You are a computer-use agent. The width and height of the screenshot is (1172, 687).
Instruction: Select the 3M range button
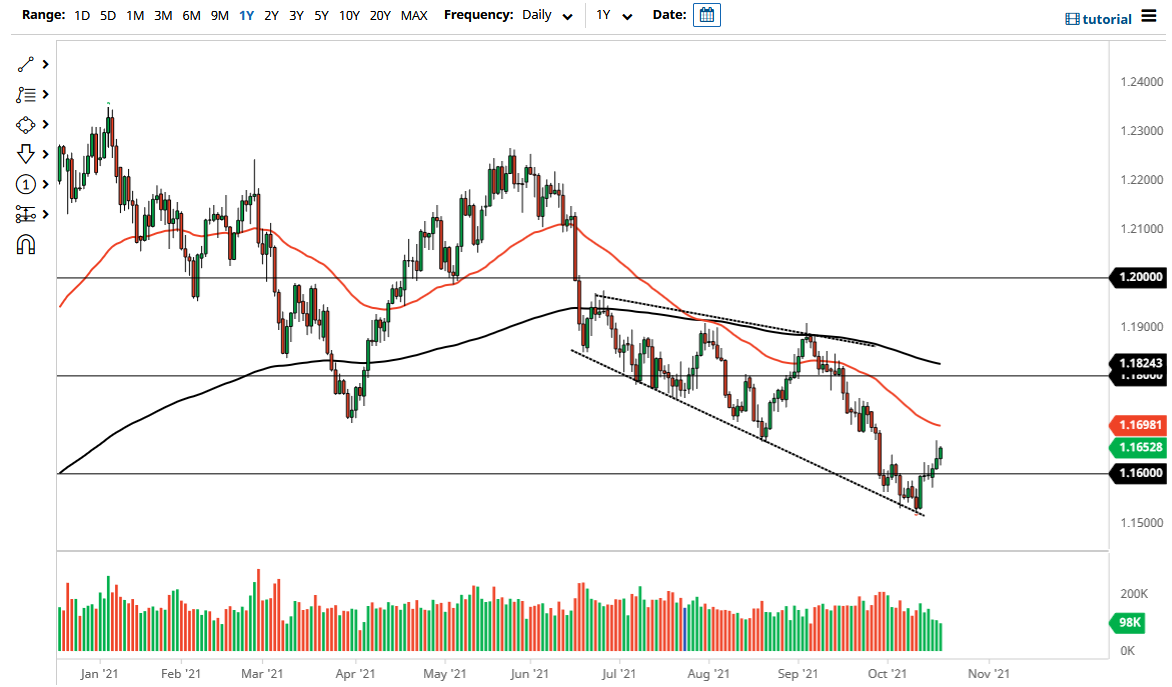pos(163,16)
